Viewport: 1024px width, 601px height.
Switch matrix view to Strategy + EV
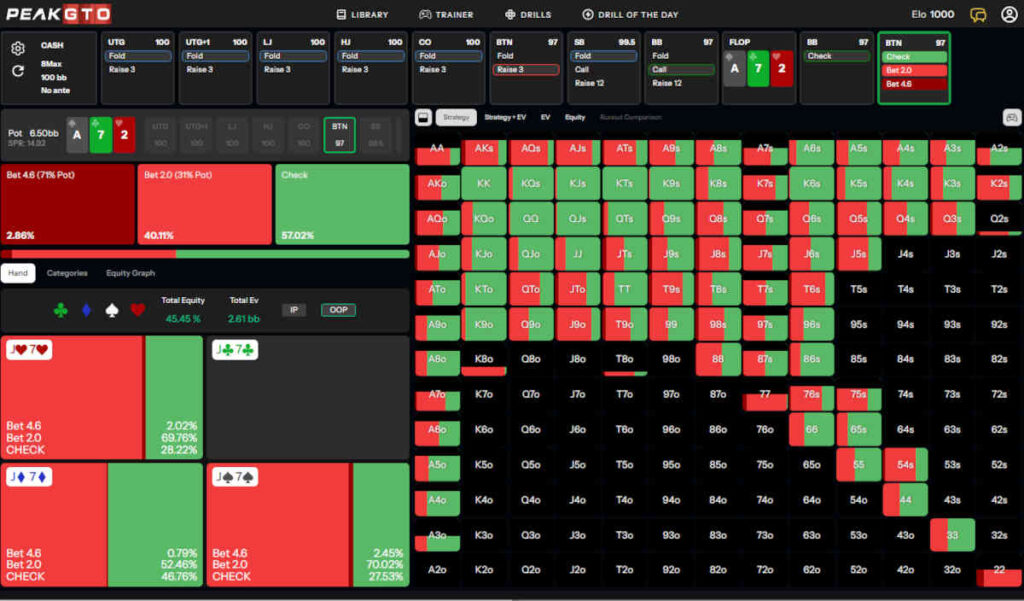tap(504, 117)
